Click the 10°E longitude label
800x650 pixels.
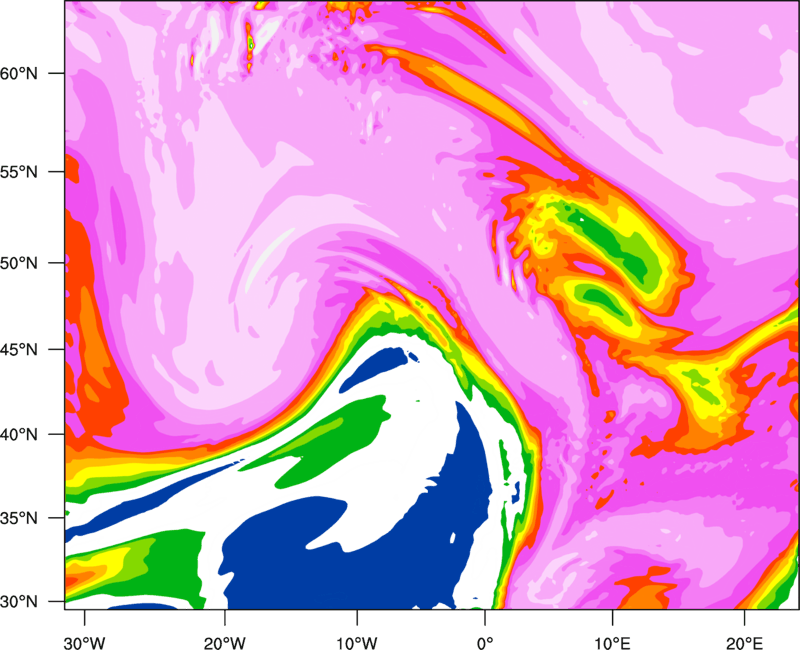tap(612, 643)
